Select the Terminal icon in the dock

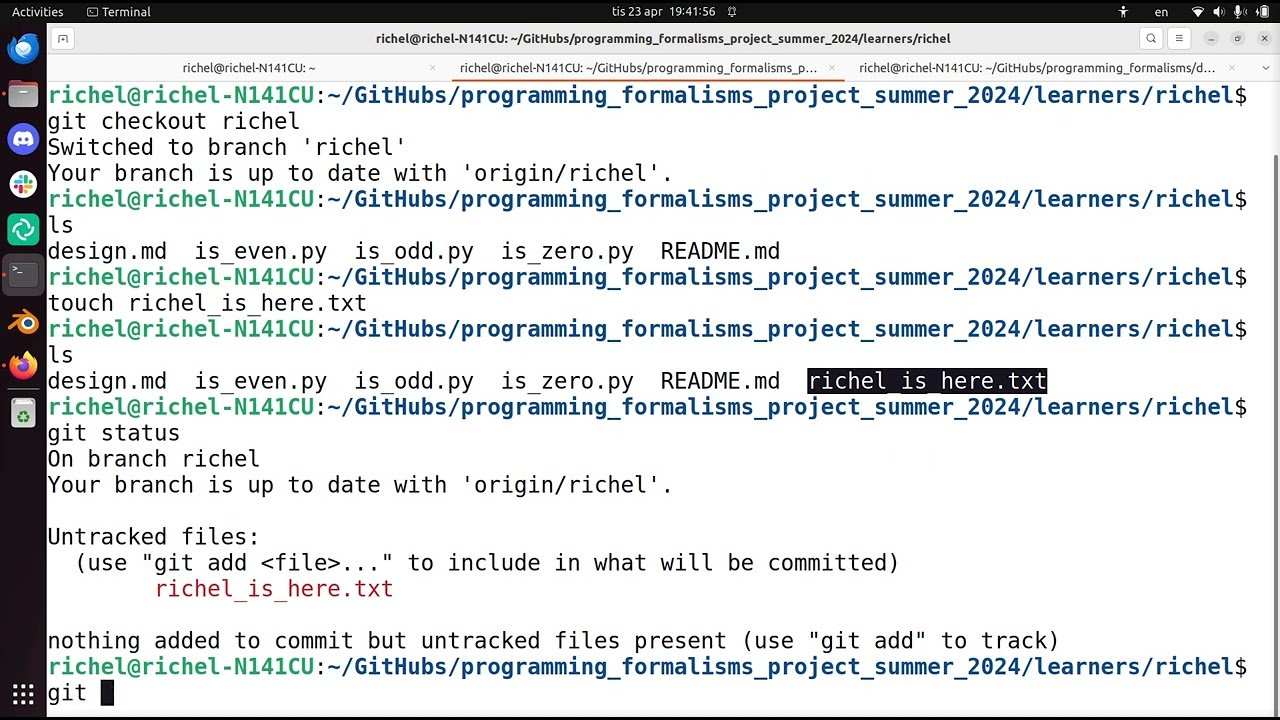click(23, 274)
